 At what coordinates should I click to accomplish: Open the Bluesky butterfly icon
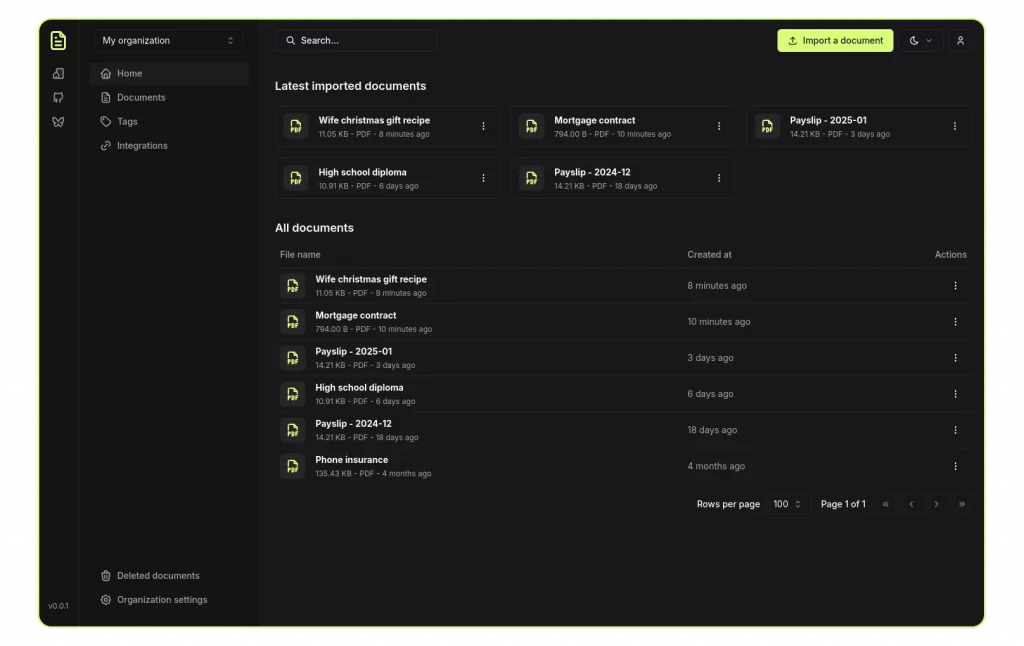[58, 121]
